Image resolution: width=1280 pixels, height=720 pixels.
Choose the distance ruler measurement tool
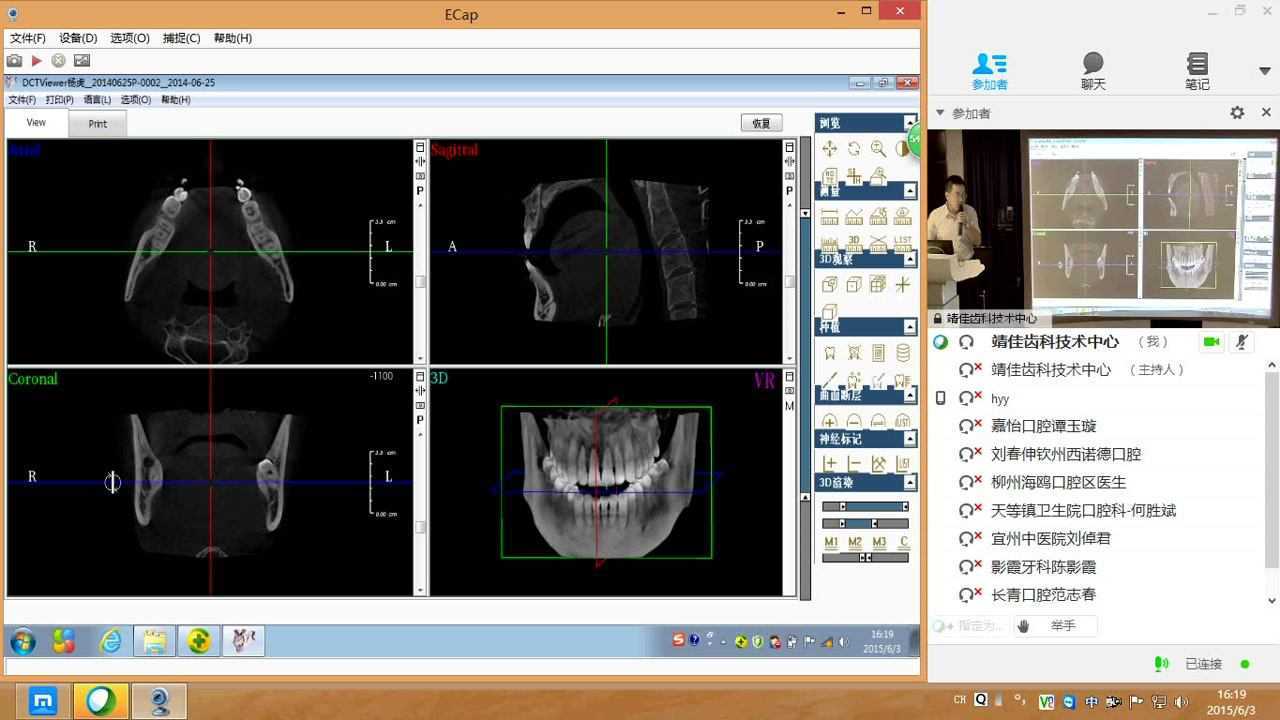829,217
